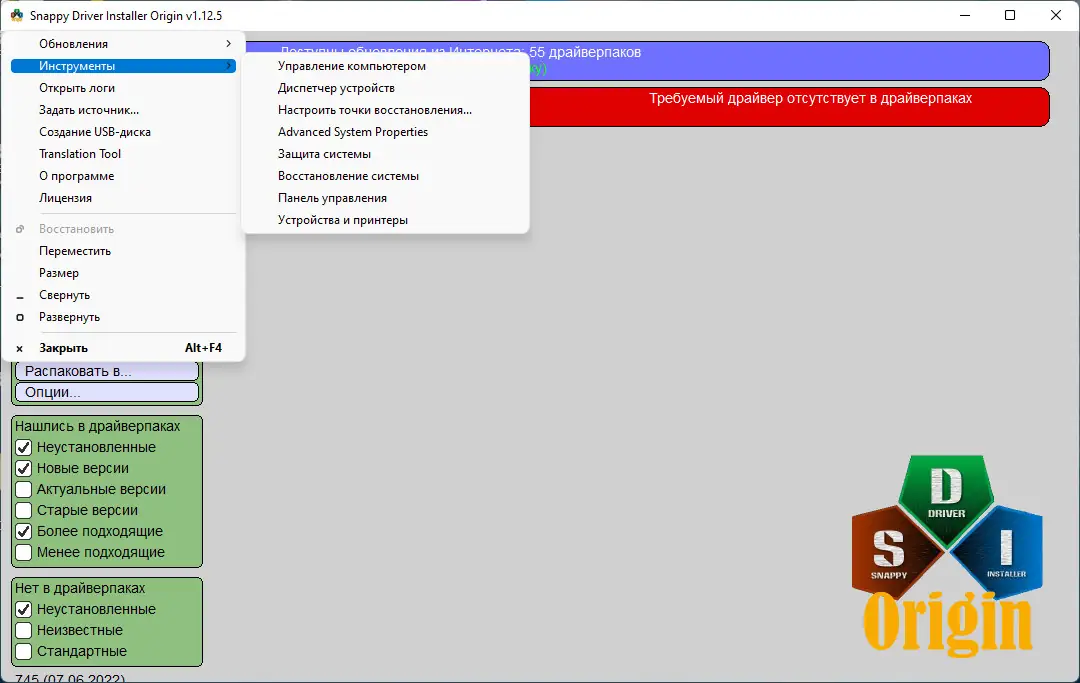Uncheck Новые версии in Нашлись в драйверпаках

[x=23, y=468]
